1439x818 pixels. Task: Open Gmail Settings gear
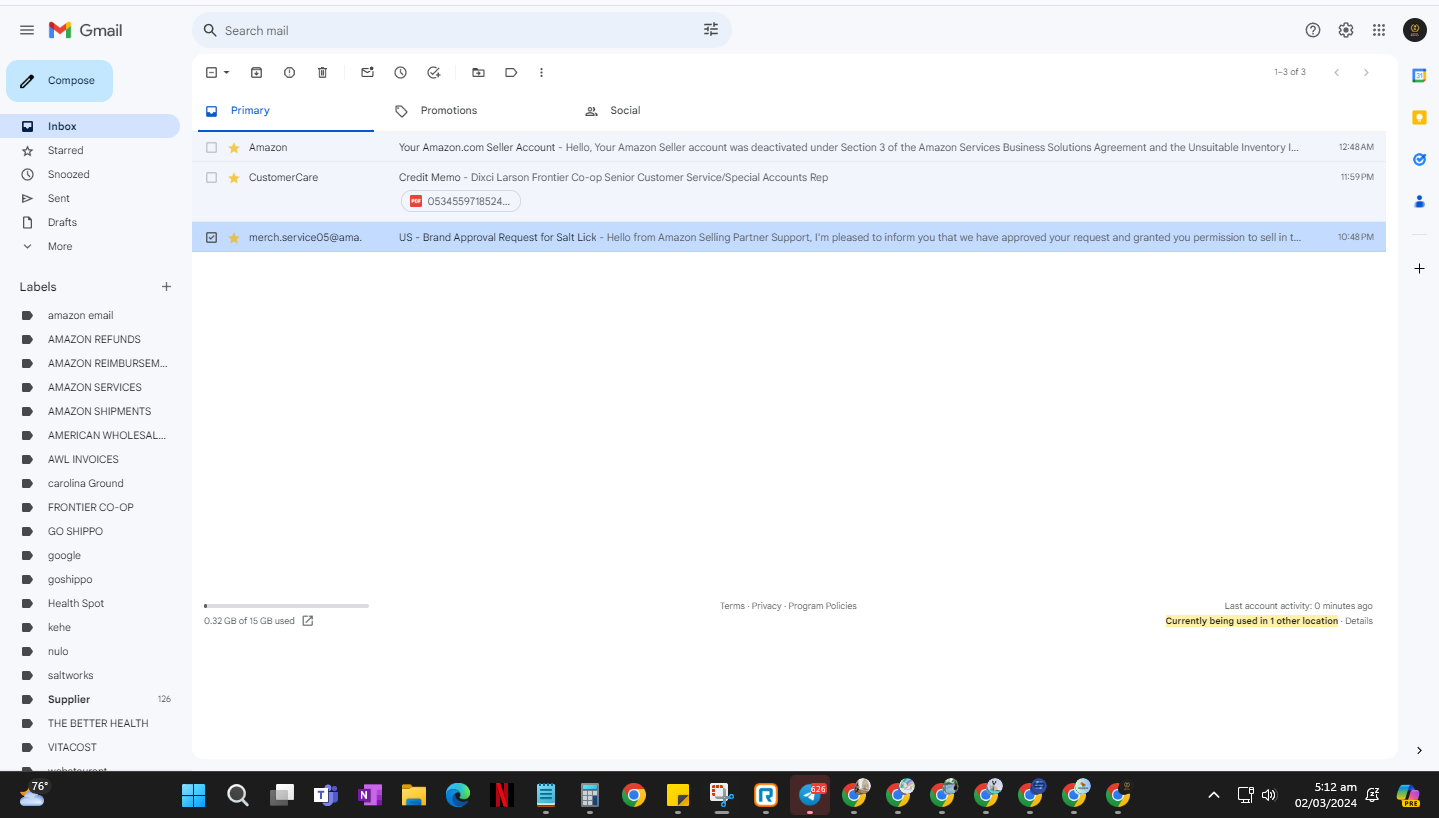point(1346,30)
